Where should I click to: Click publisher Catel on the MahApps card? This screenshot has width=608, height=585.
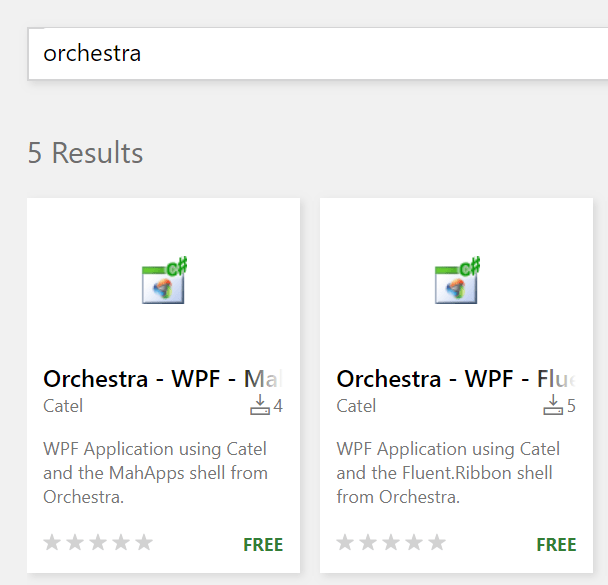click(x=63, y=406)
